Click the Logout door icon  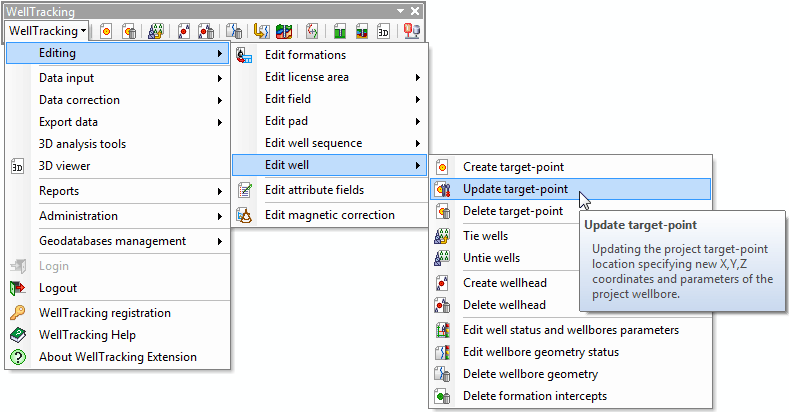(18, 288)
